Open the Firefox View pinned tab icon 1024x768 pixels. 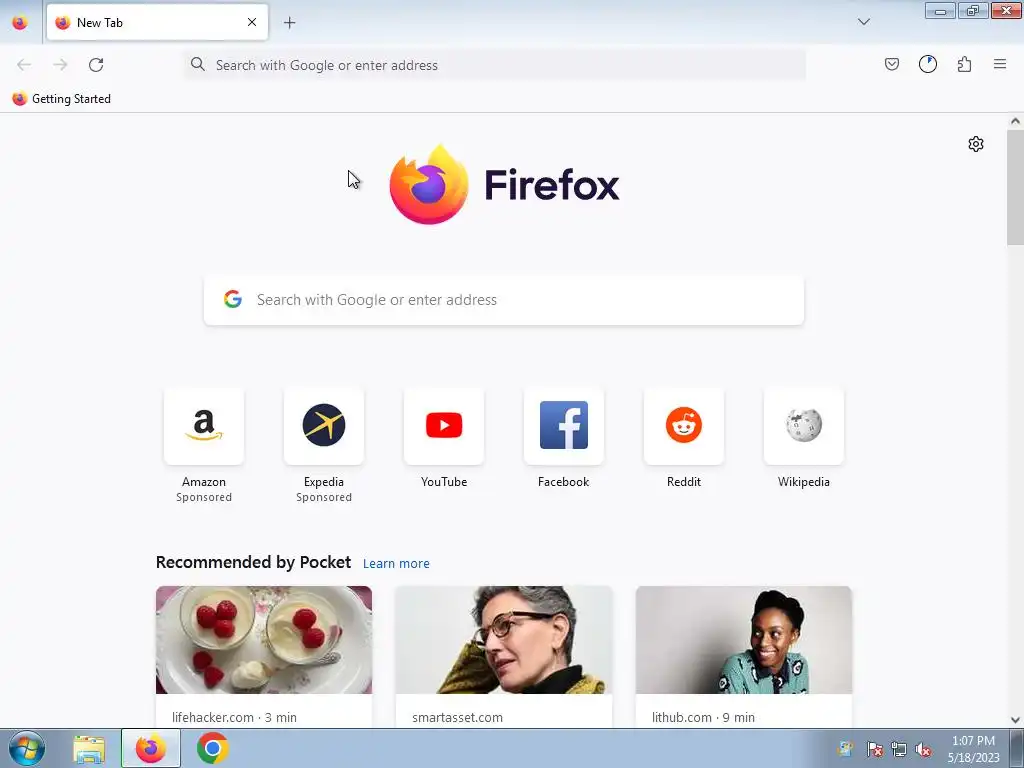tap(20, 22)
